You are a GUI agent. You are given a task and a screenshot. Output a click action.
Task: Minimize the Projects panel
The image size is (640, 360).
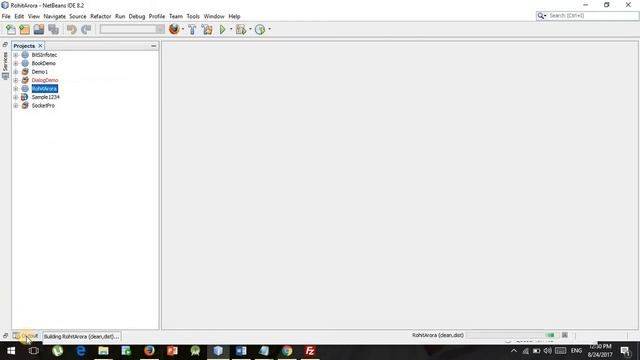(153, 46)
